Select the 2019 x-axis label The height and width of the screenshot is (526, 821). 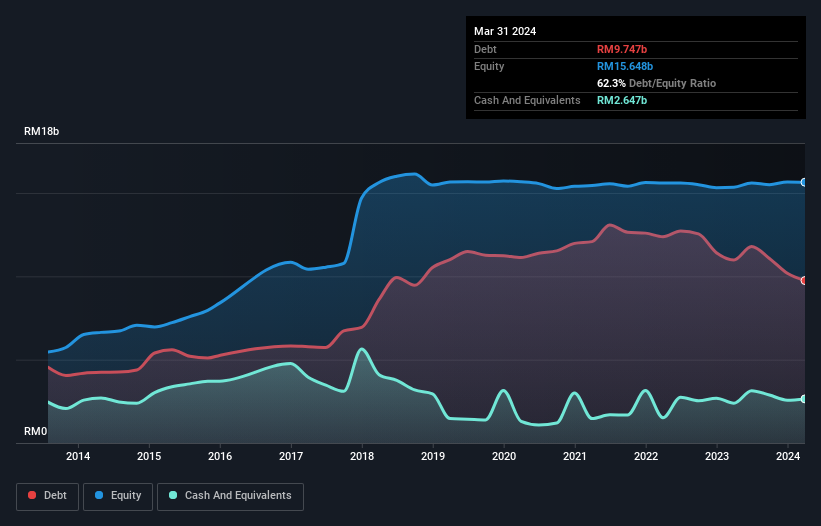coord(433,456)
